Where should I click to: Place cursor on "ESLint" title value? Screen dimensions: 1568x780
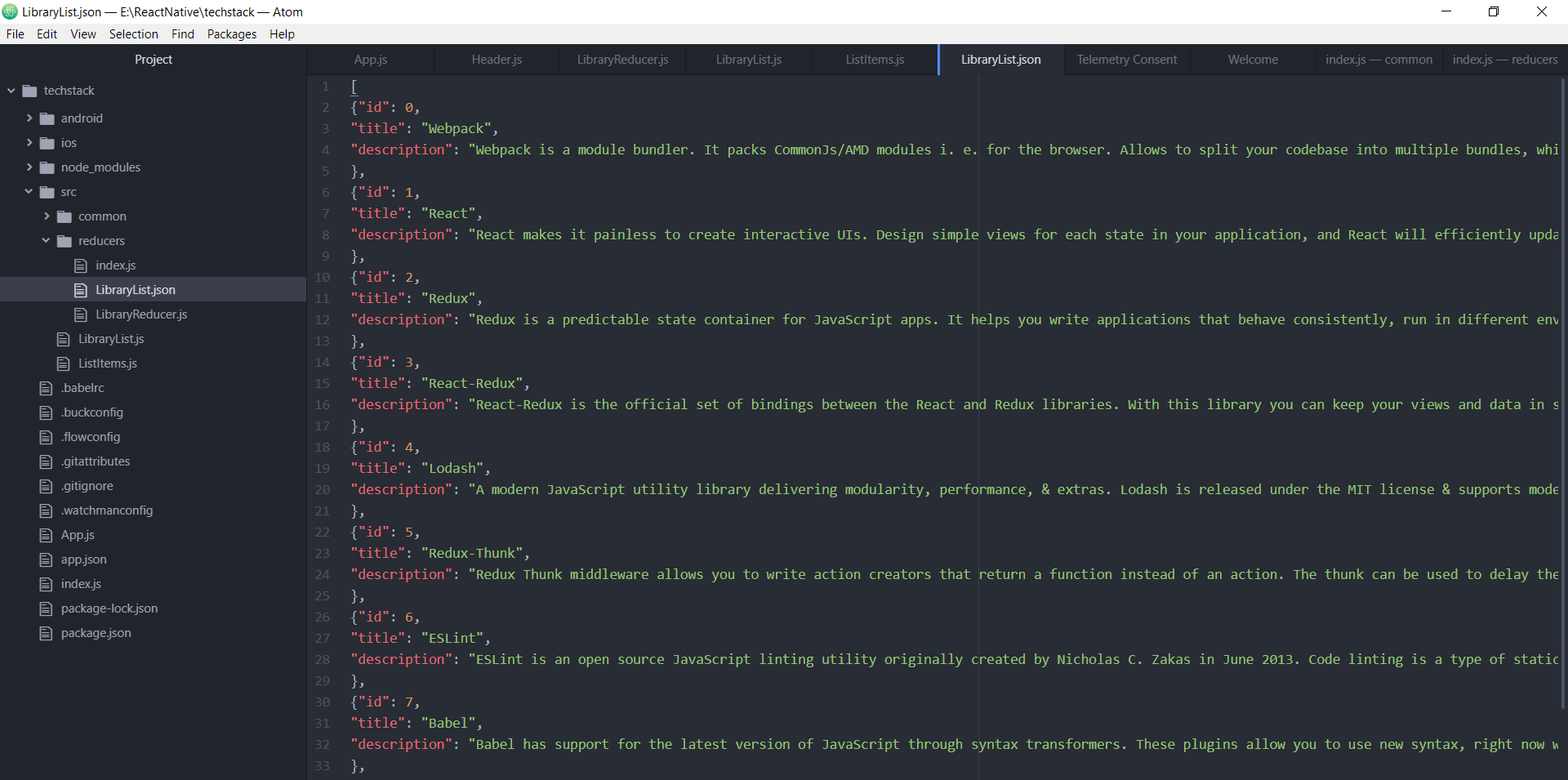452,638
